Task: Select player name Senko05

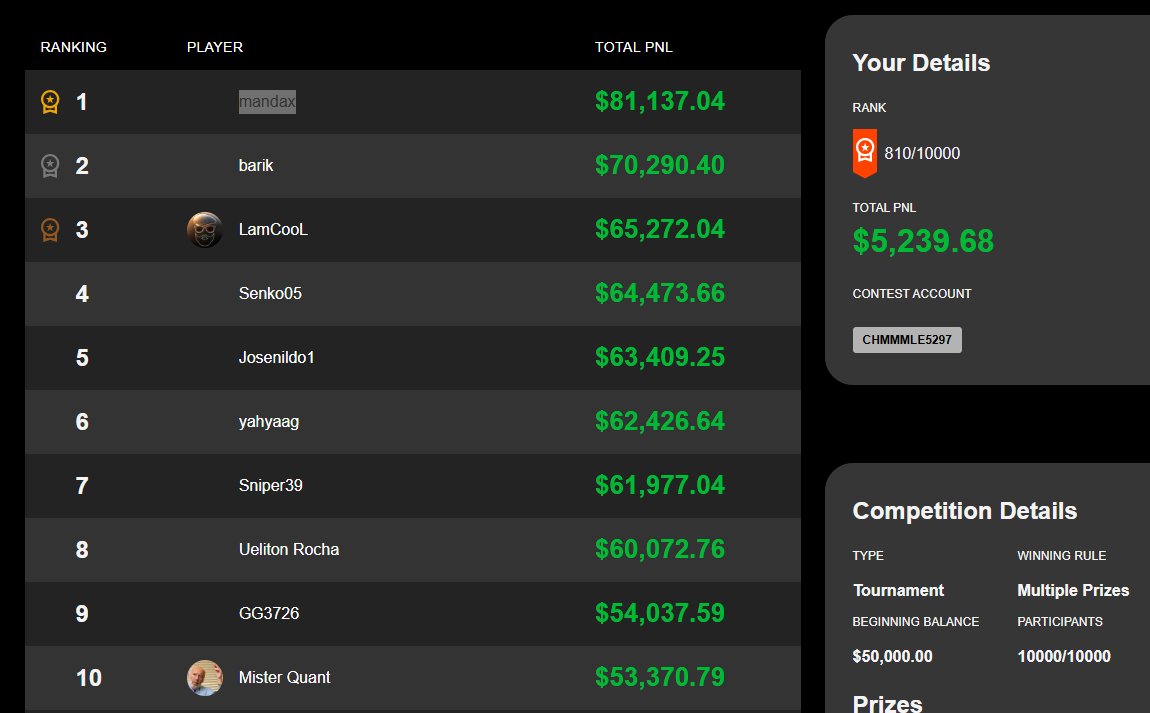Action: [270, 293]
